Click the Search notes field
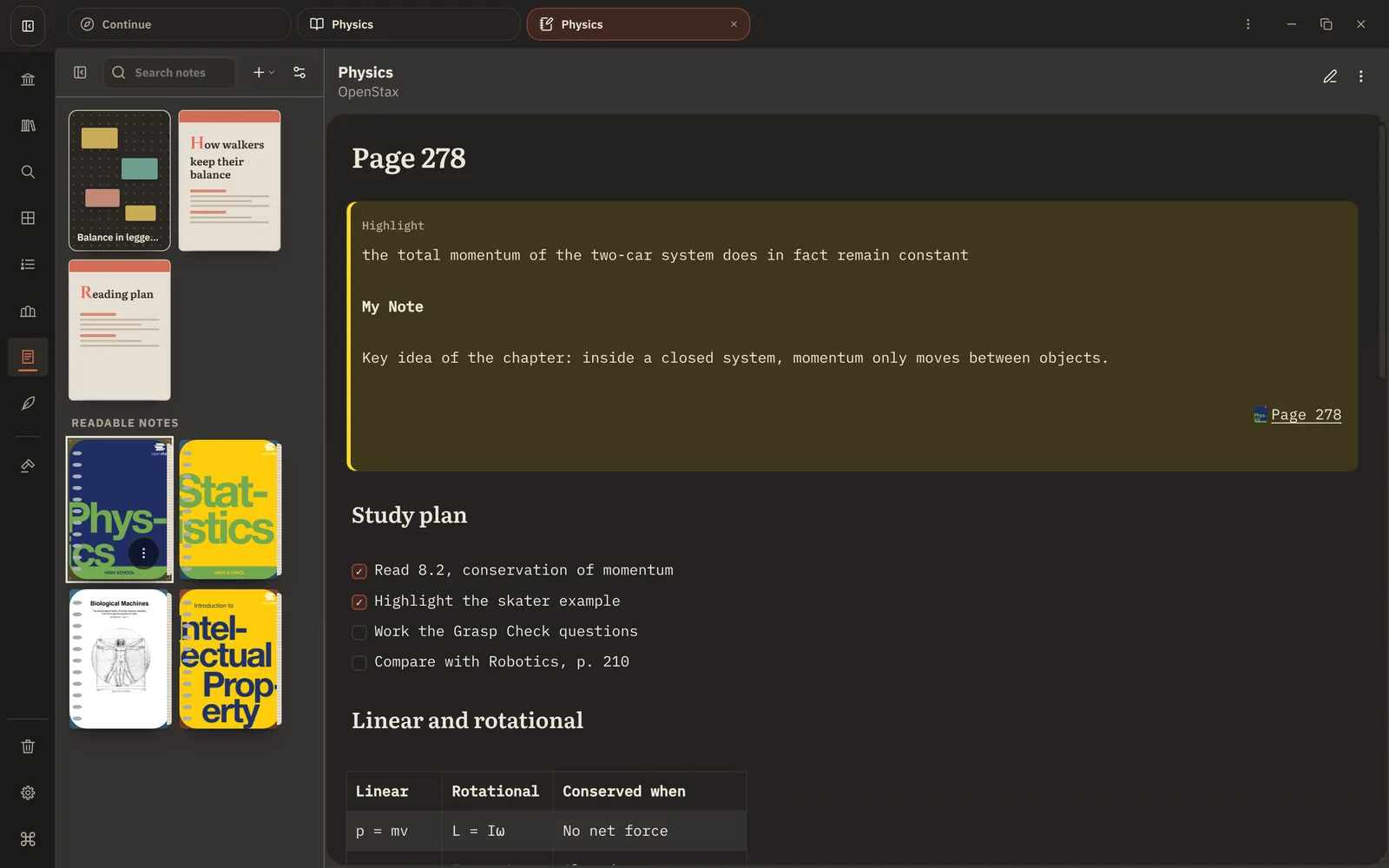The image size is (1389, 868). (169, 73)
